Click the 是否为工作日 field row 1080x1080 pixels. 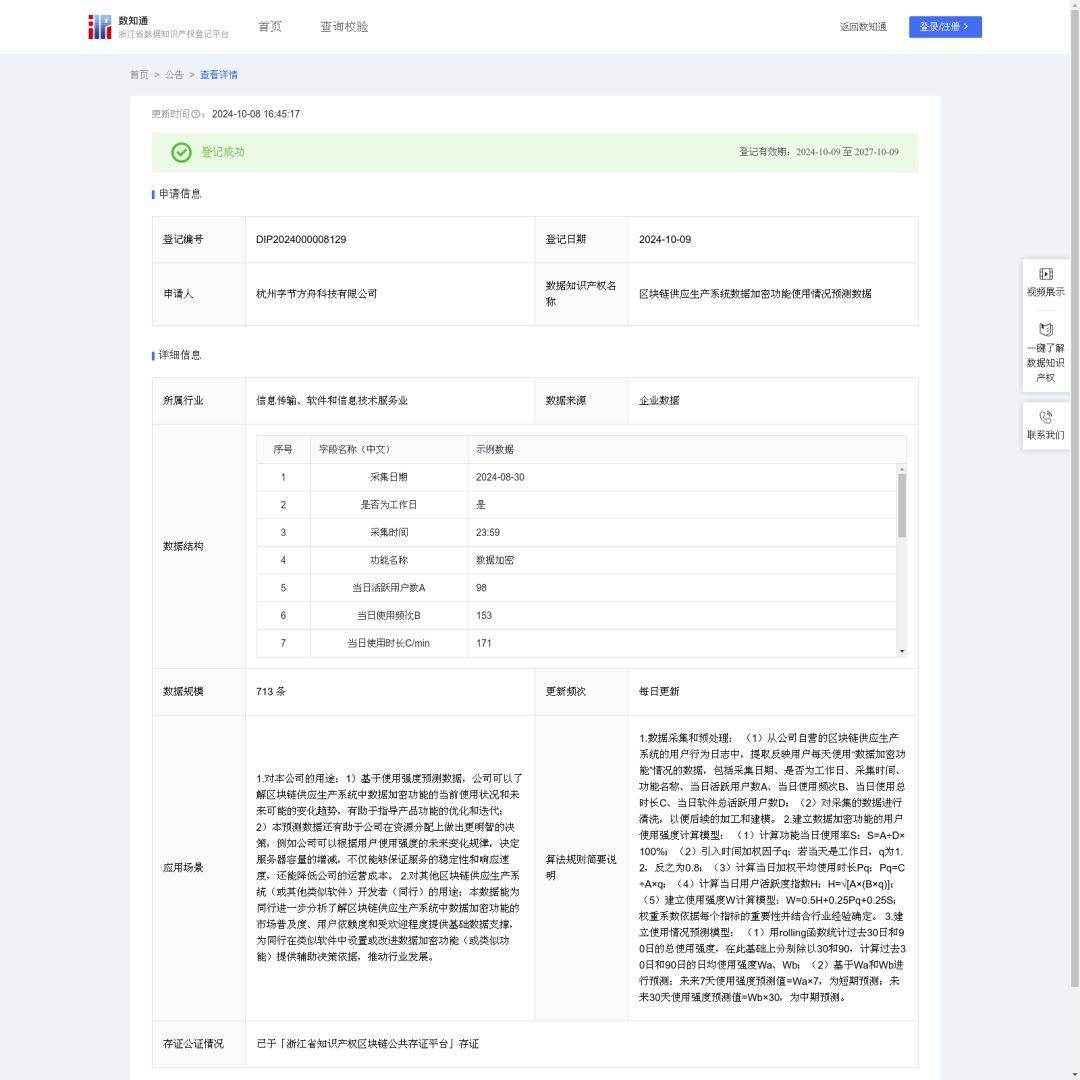tap(577, 504)
